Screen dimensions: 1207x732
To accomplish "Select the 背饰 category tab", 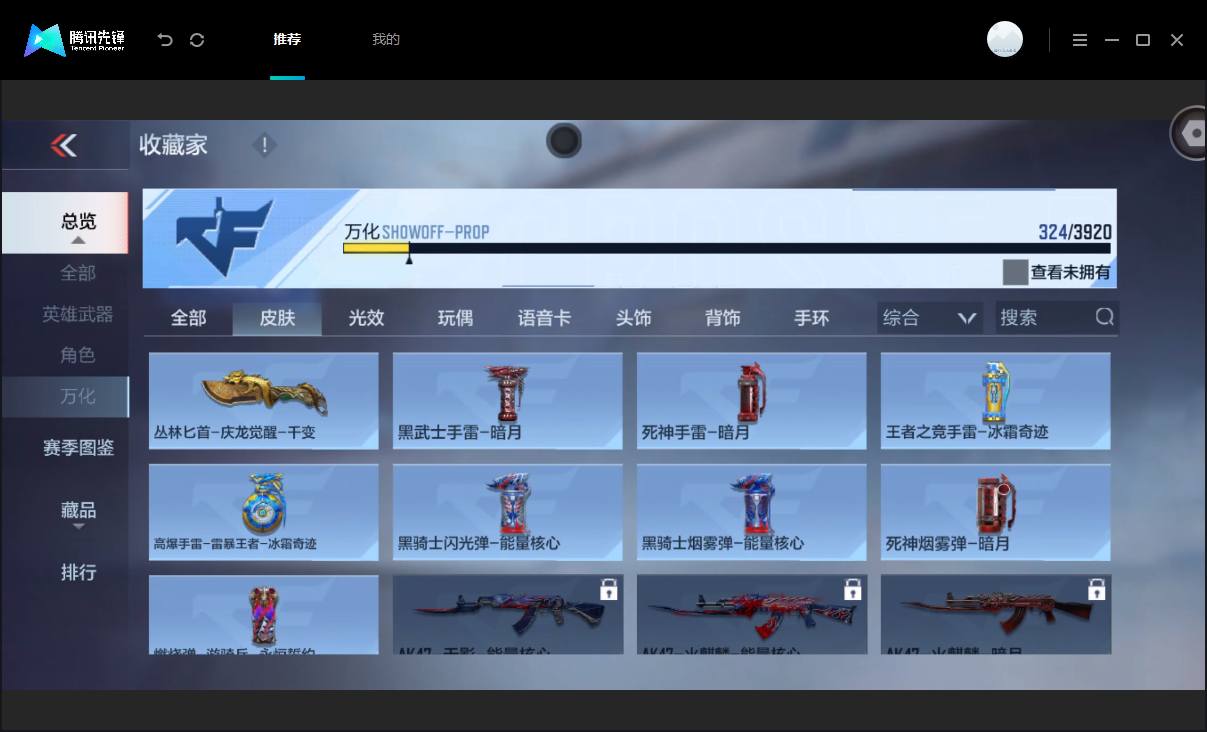I will point(722,318).
